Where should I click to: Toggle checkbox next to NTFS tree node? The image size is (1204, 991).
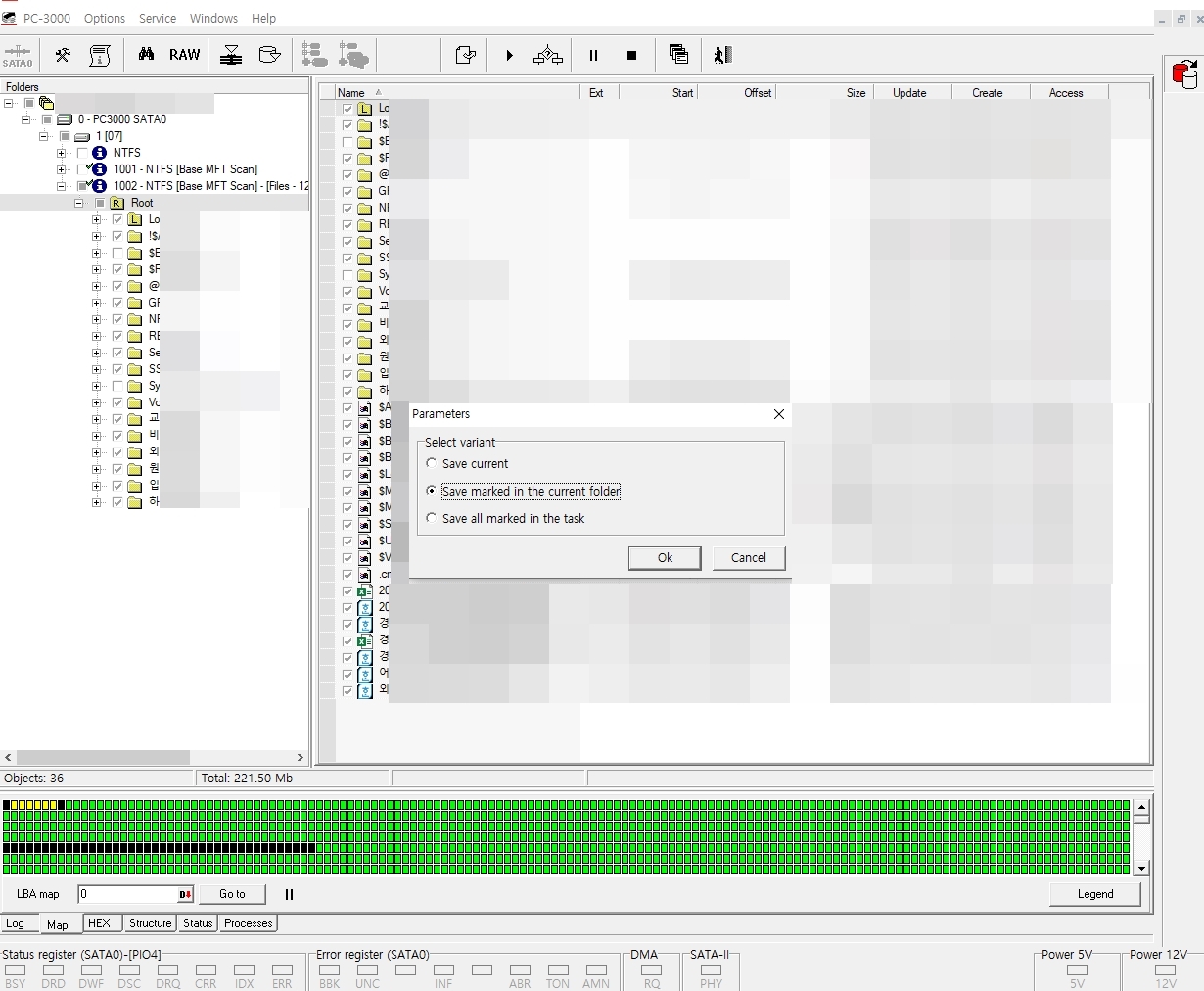click(x=82, y=153)
